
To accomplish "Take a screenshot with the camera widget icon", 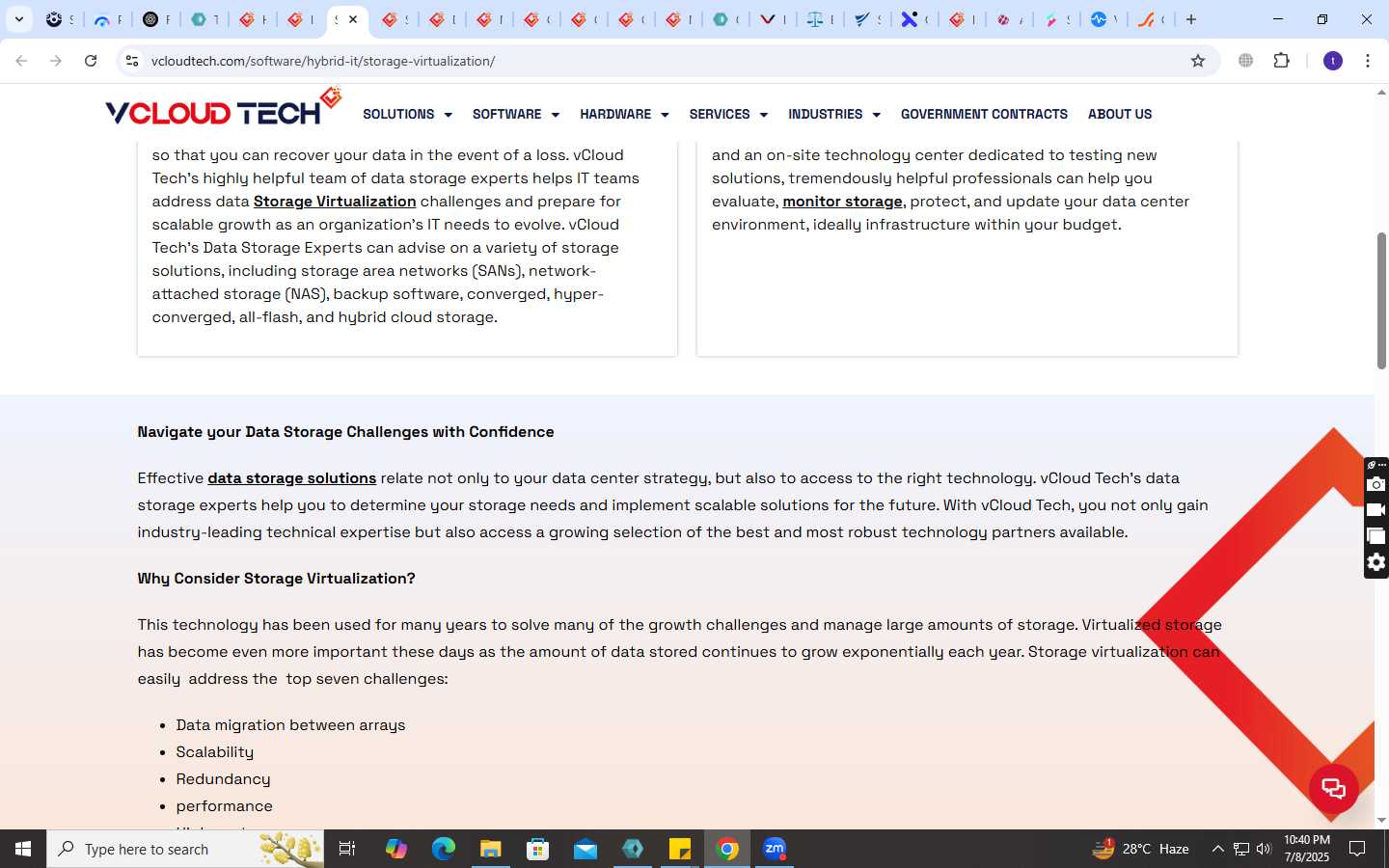I will point(1376,484).
